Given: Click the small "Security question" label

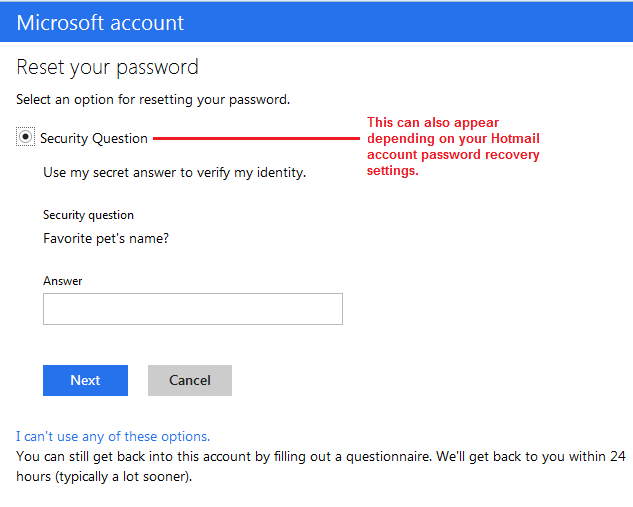Looking at the screenshot, I should 88,215.
